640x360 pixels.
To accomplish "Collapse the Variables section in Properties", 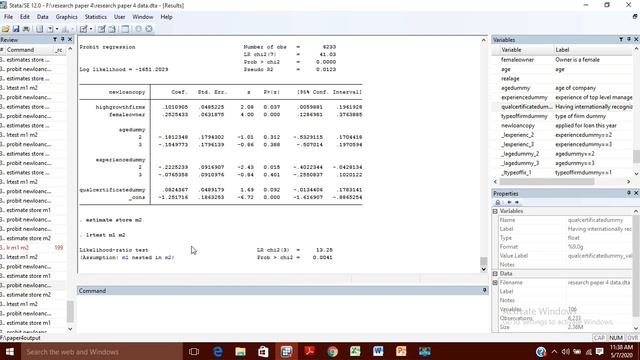I will coord(495,211).
